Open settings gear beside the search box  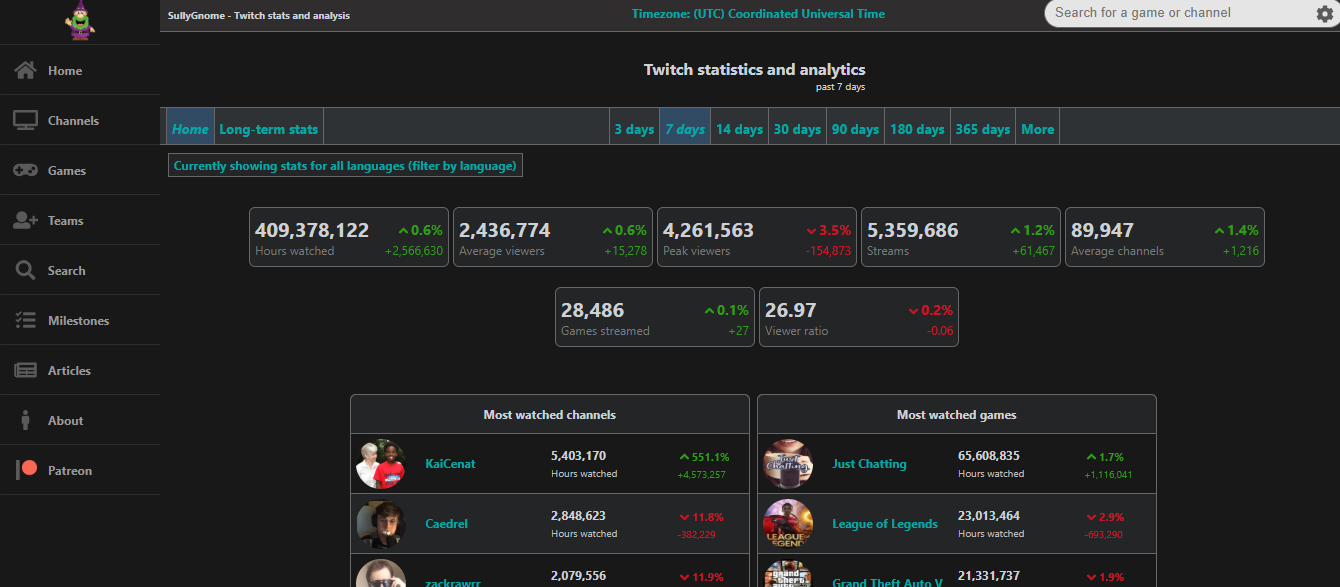(x=1325, y=14)
